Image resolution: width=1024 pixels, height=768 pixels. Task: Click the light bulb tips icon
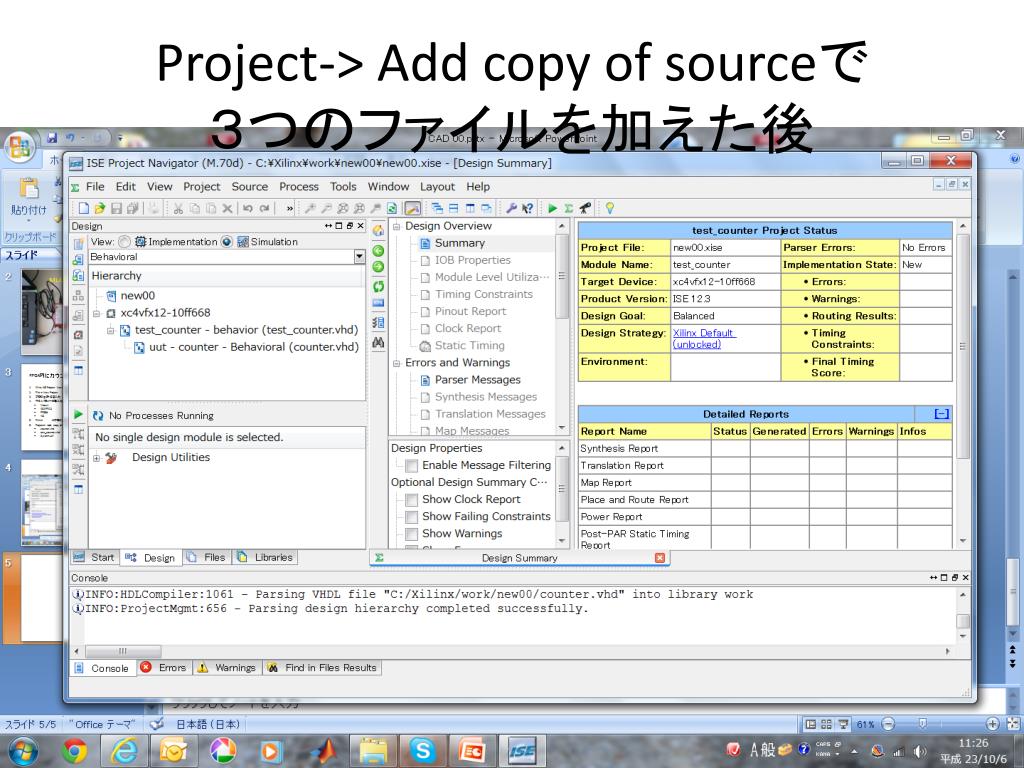click(609, 209)
